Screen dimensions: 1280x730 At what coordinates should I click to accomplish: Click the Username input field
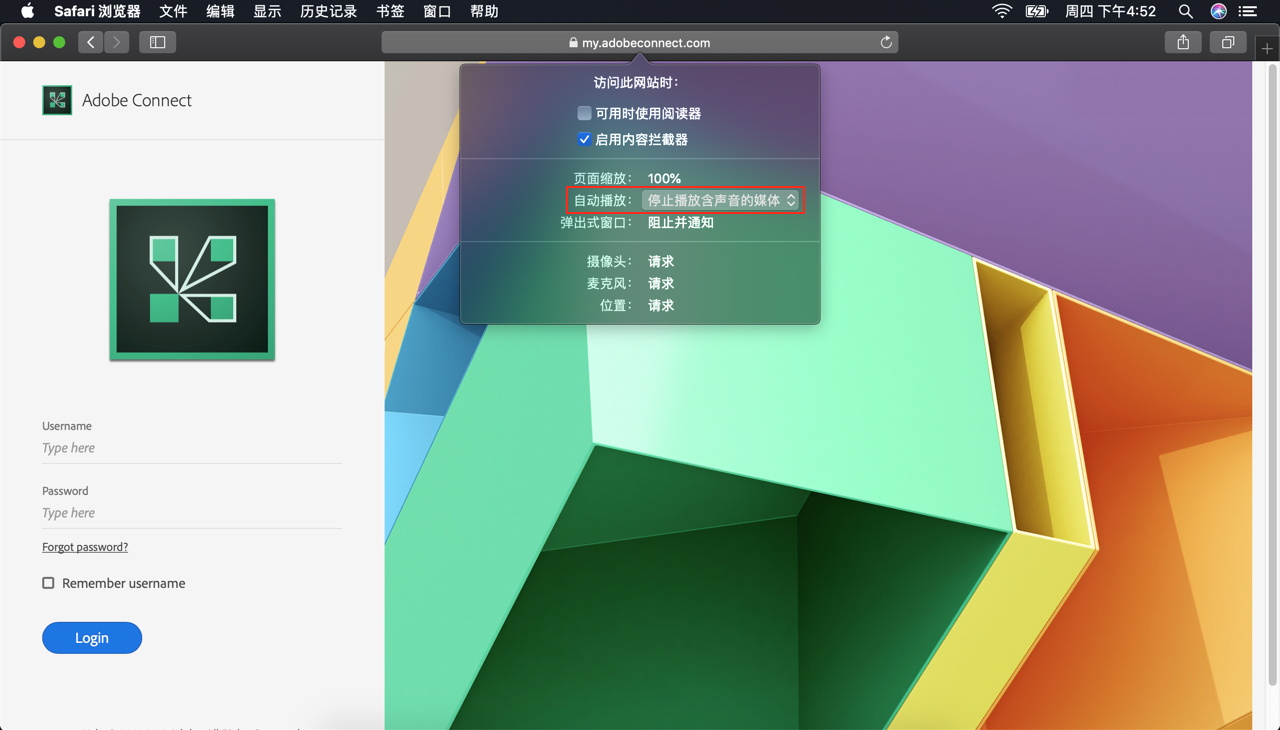[192, 448]
